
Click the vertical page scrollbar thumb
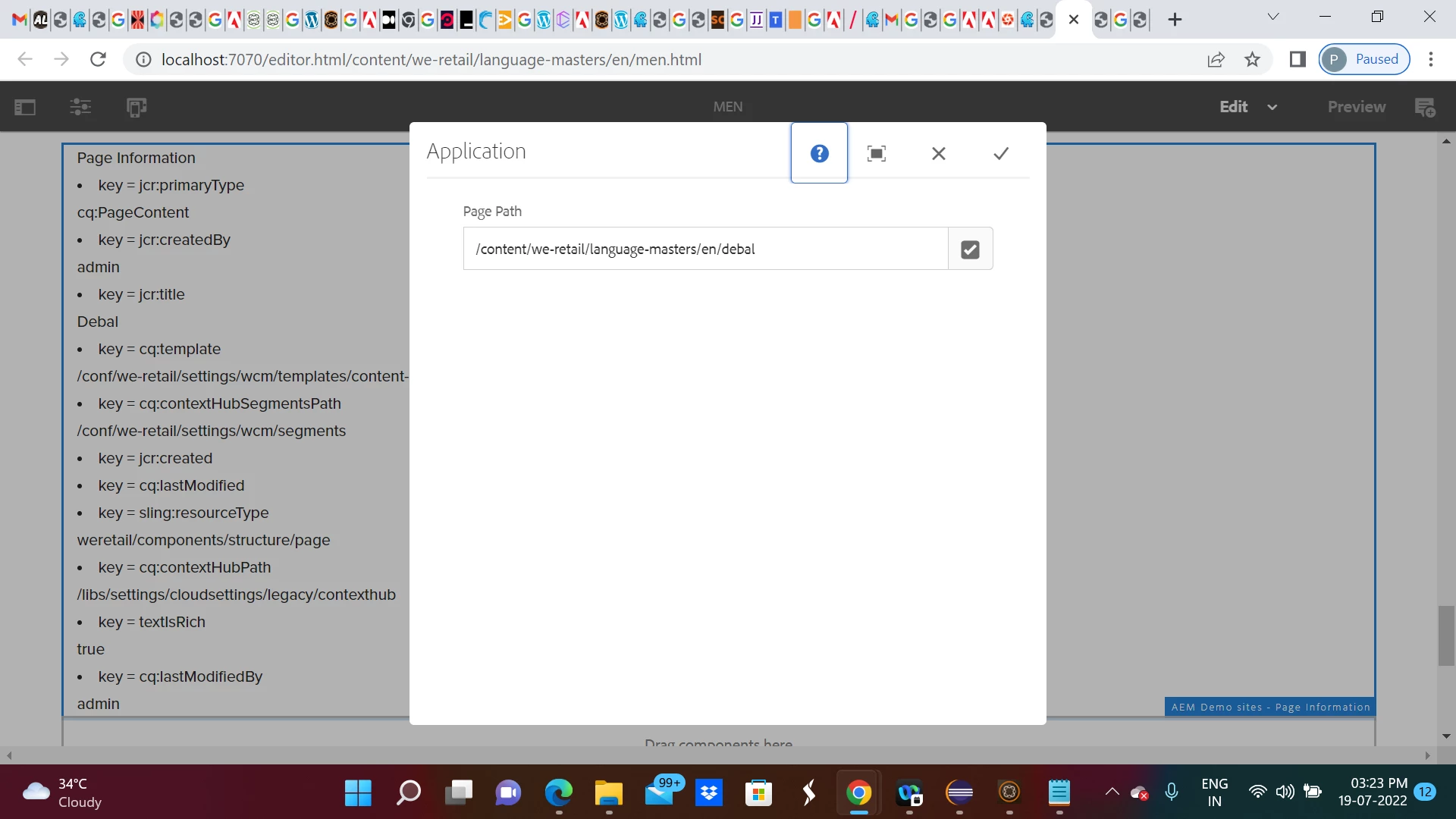[x=1446, y=635]
